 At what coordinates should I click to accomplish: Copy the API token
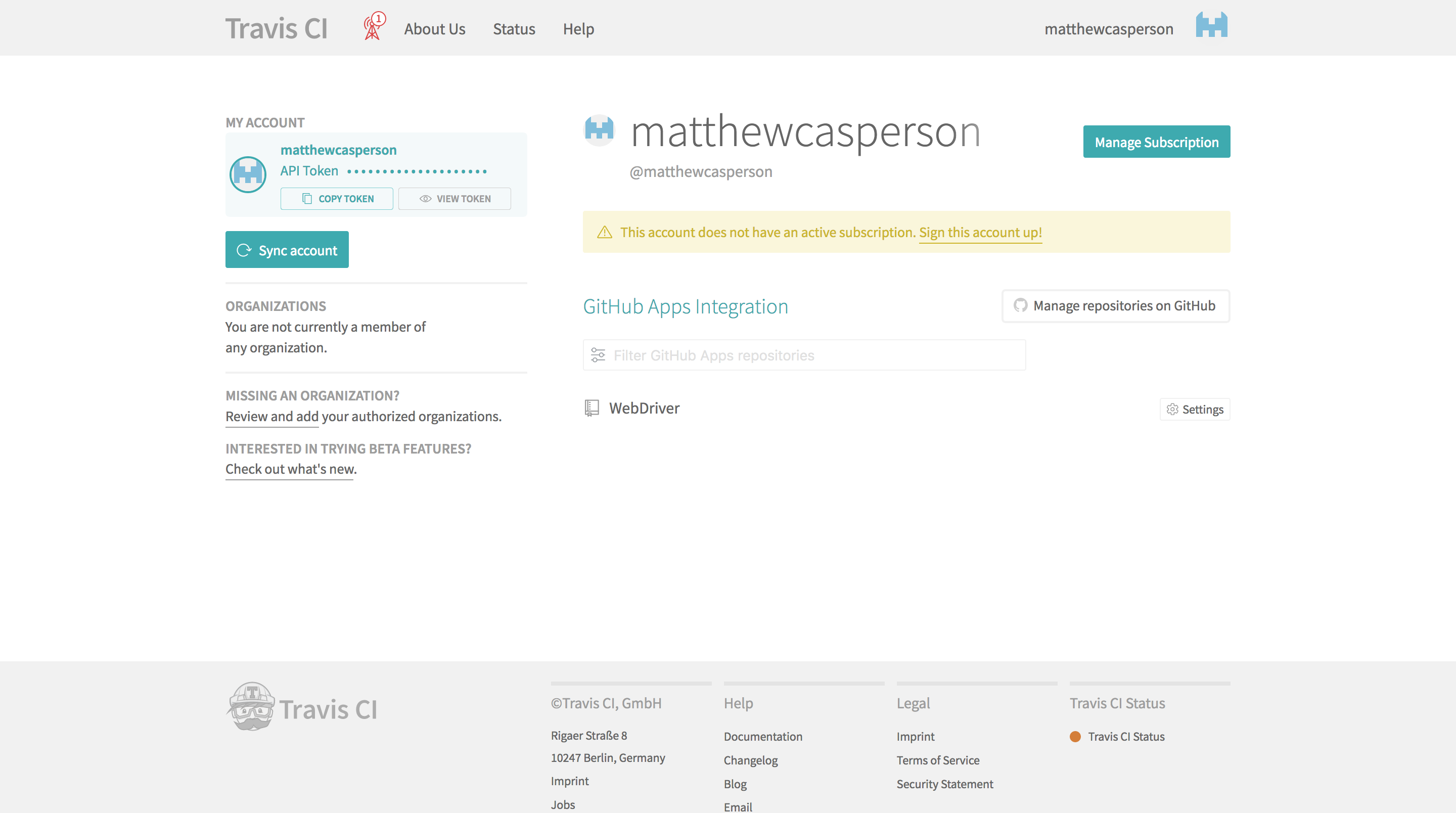[337, 198]
